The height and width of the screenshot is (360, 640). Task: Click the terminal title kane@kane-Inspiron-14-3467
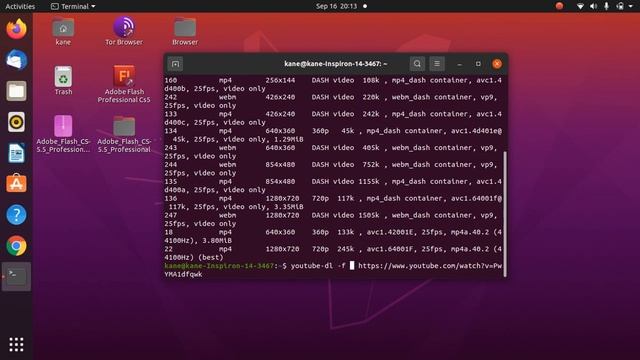336,64
